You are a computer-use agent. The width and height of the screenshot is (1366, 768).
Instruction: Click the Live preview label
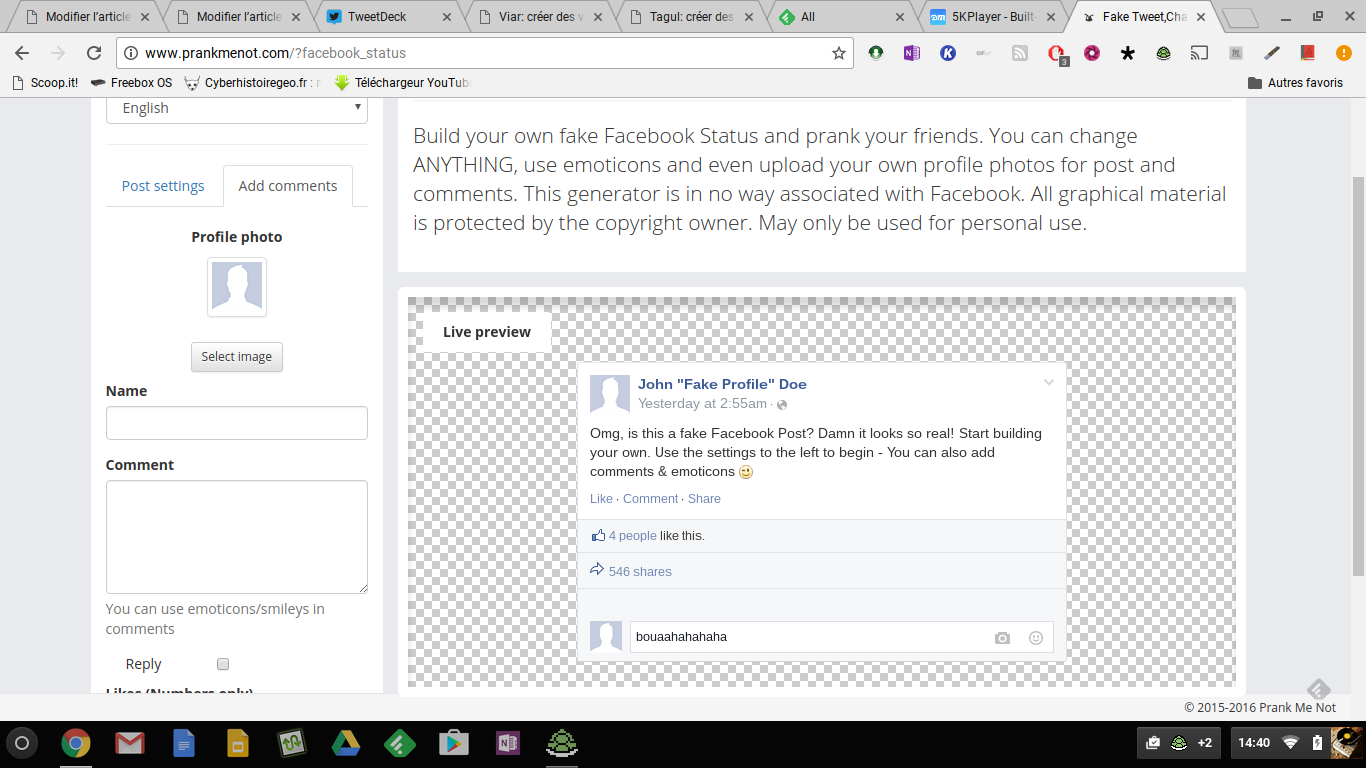487,332
